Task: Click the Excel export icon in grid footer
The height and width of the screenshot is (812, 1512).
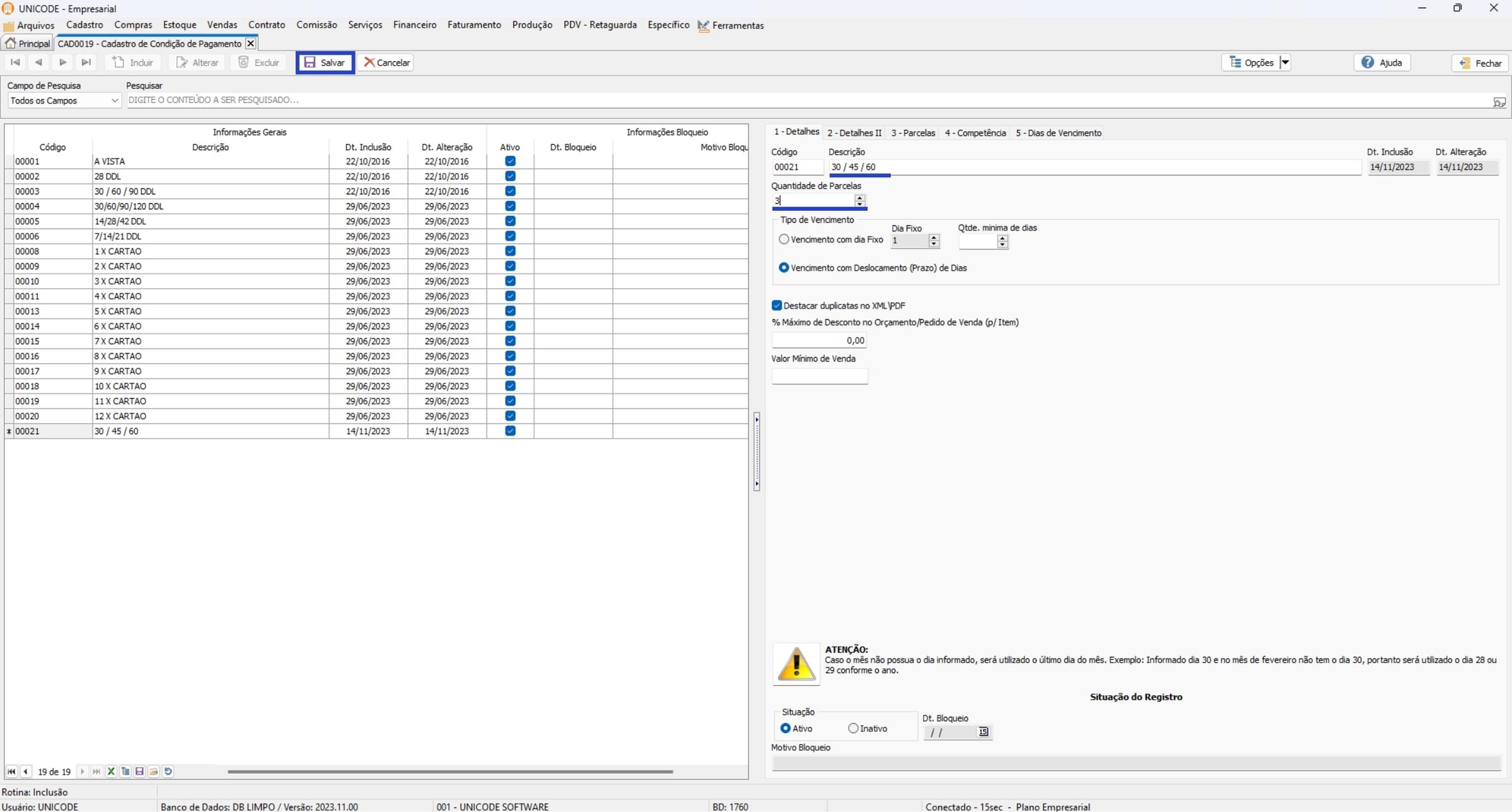Action: [x=111, y=771]
